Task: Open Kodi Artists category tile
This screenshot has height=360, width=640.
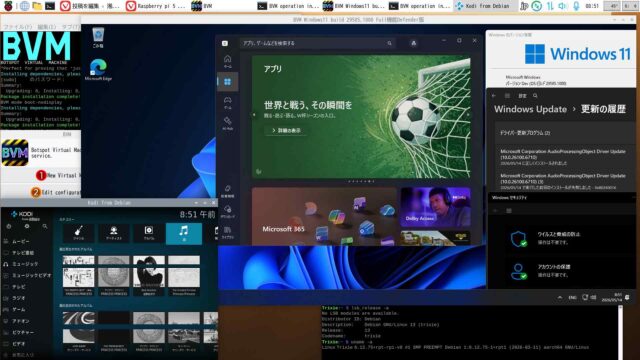Action: [113, 233]
